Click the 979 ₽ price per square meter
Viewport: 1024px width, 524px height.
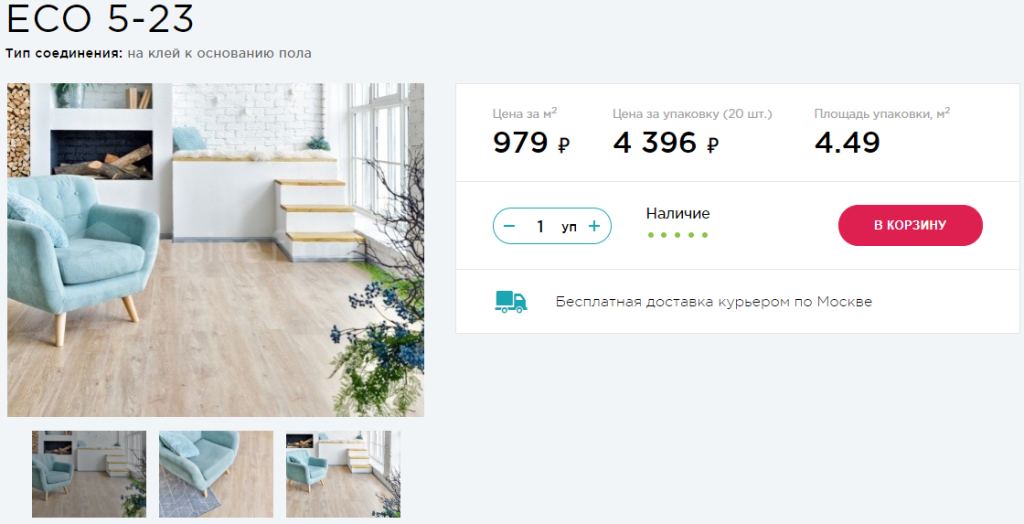[532, 142]
